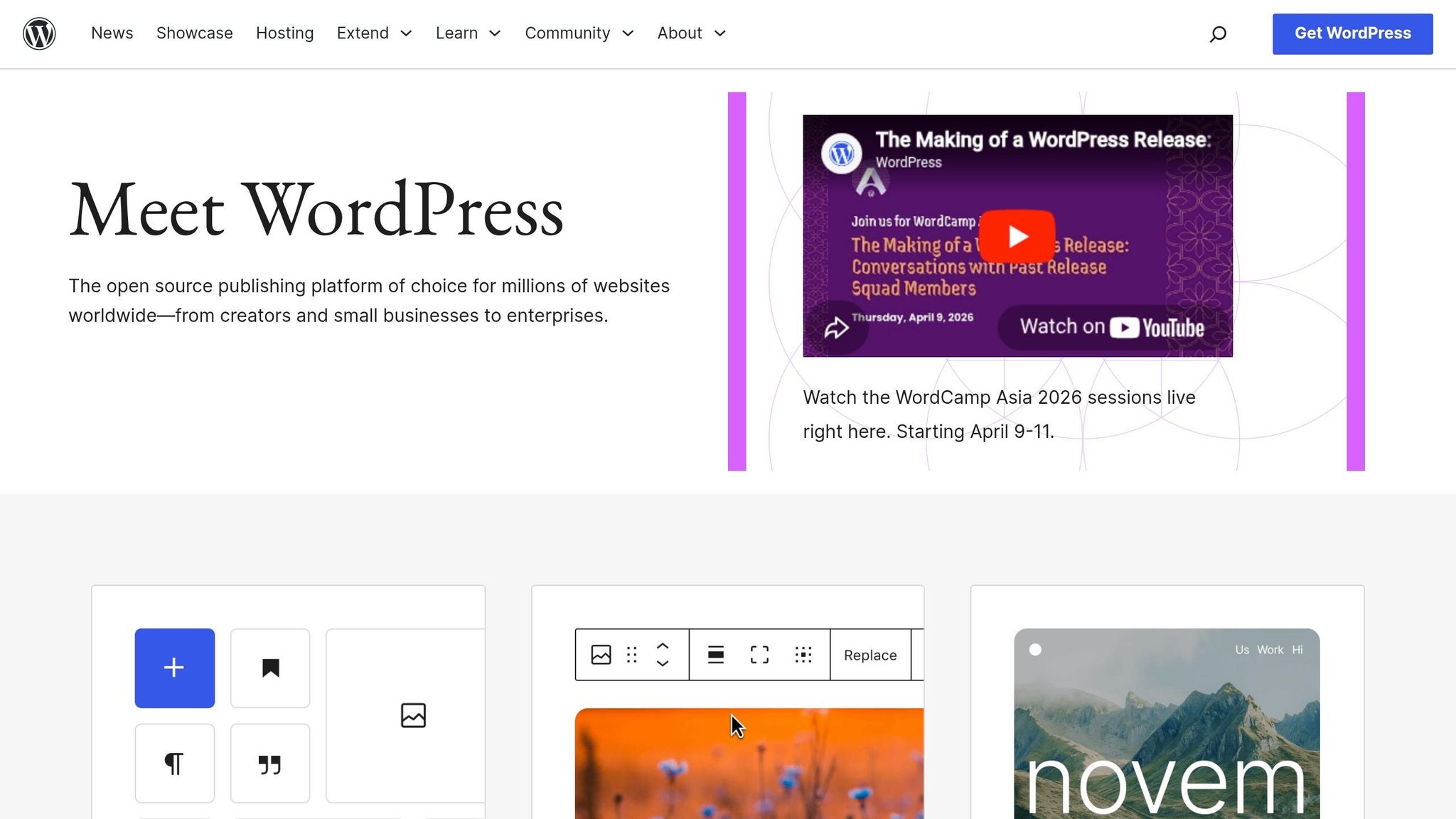Go to the News page
Image resolution: width=1456 pixels, height=819 pixels.
click(x=112, y=33)
